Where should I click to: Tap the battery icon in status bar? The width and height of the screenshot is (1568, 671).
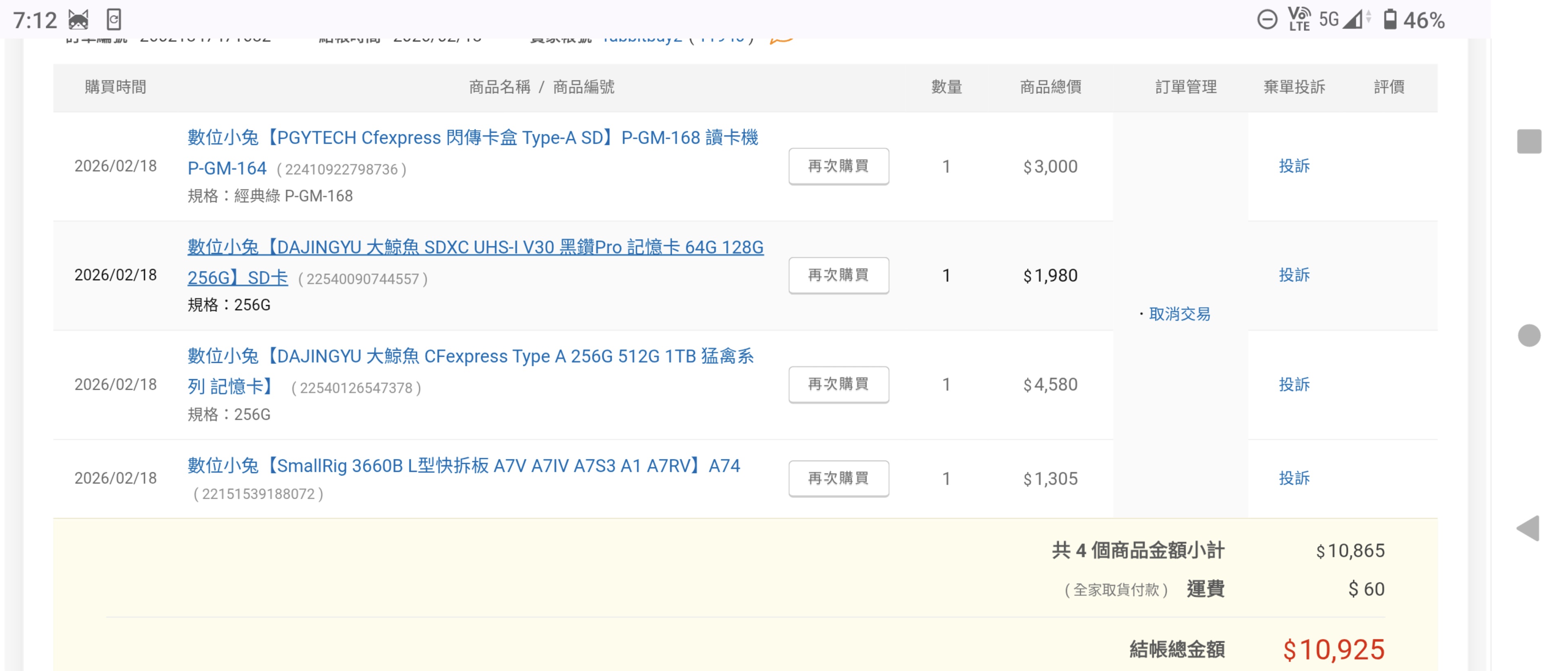pos(1390,20)
